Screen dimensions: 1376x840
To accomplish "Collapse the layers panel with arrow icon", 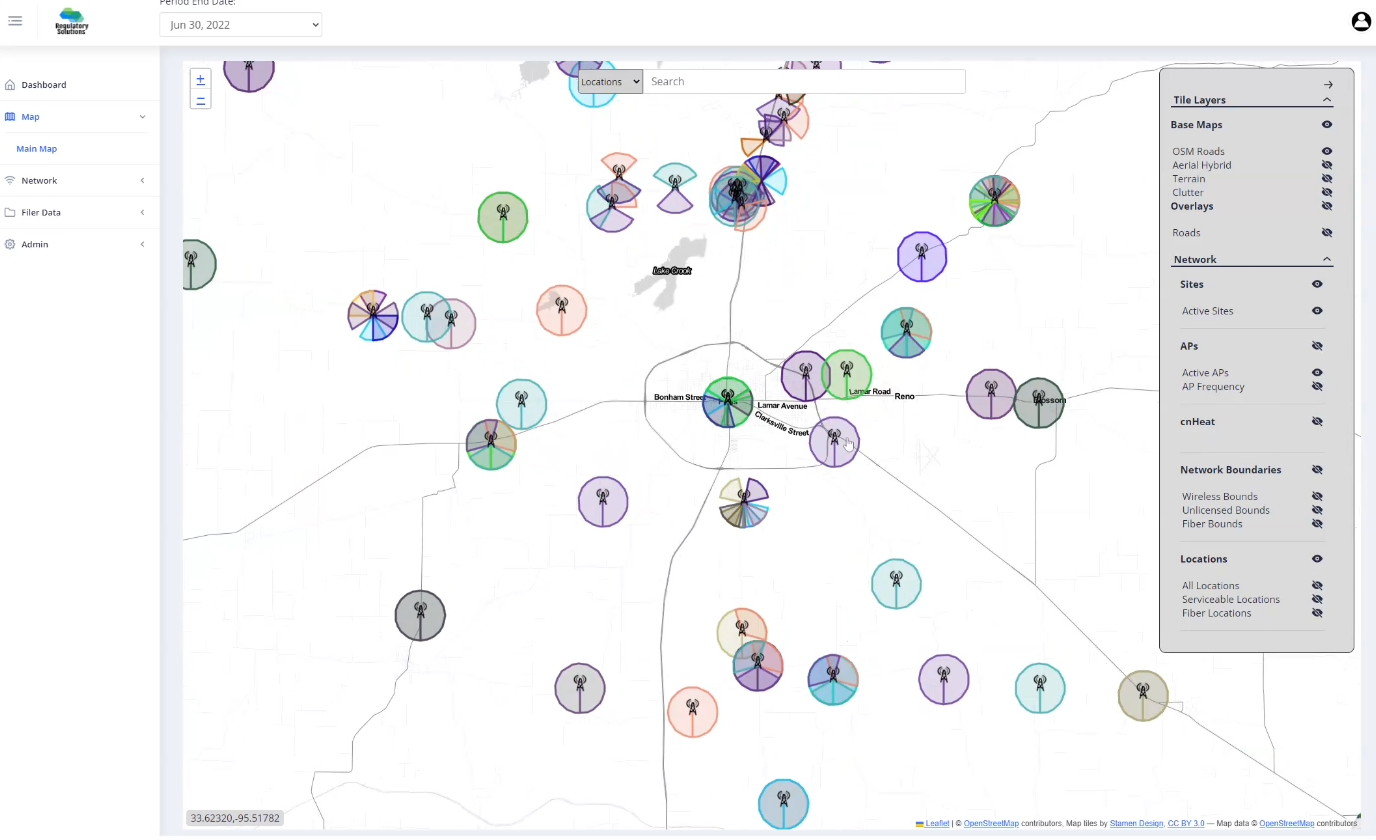I will pyautogui.click(x=1328, y=85).
